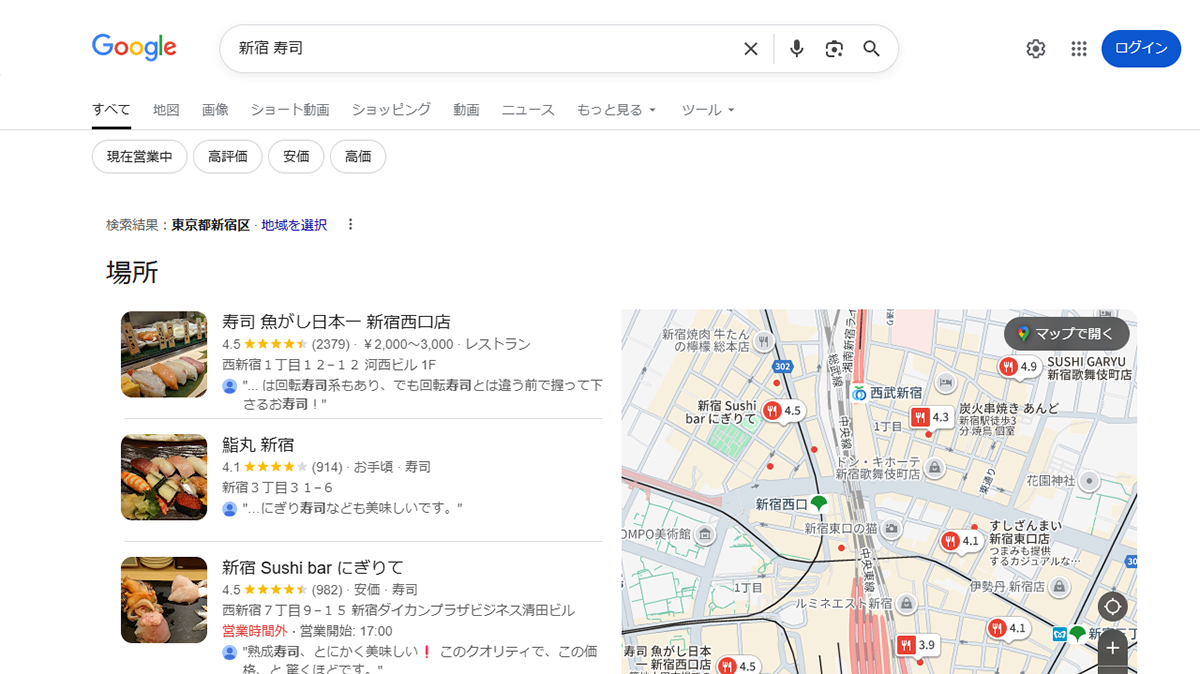Run the search via the magnifier icon
1200x674 pixels.
870,47
